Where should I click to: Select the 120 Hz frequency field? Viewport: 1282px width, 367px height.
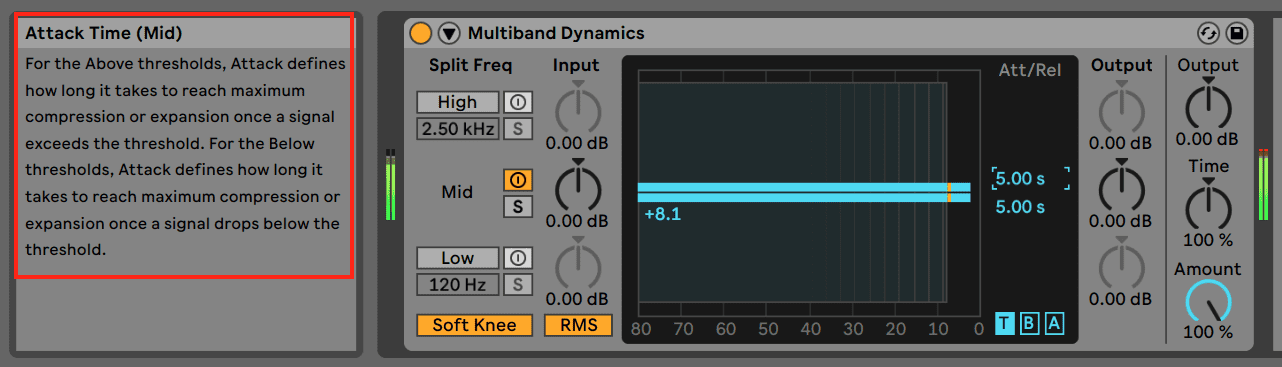tap(458, 284)
